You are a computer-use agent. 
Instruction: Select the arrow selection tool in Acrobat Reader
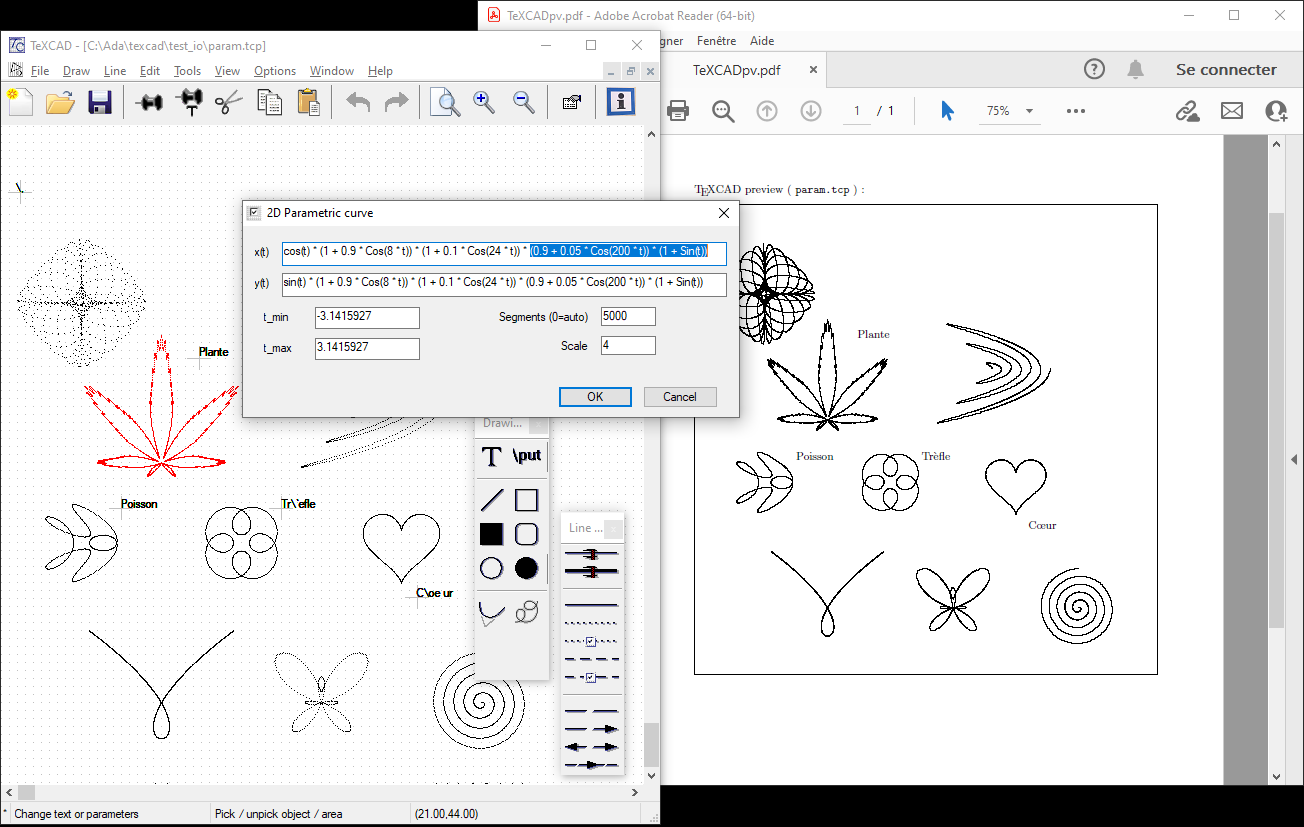pyautogui.click(x=946, y=110)
